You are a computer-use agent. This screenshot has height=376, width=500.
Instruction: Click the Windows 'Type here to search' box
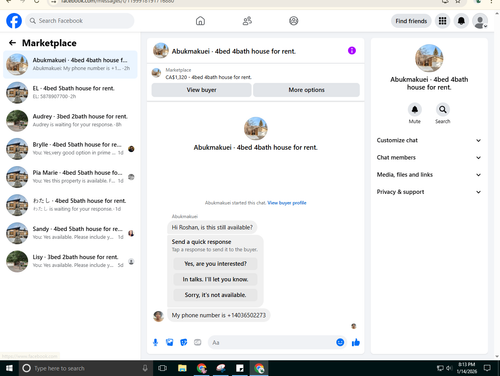(x=86, y=368)
